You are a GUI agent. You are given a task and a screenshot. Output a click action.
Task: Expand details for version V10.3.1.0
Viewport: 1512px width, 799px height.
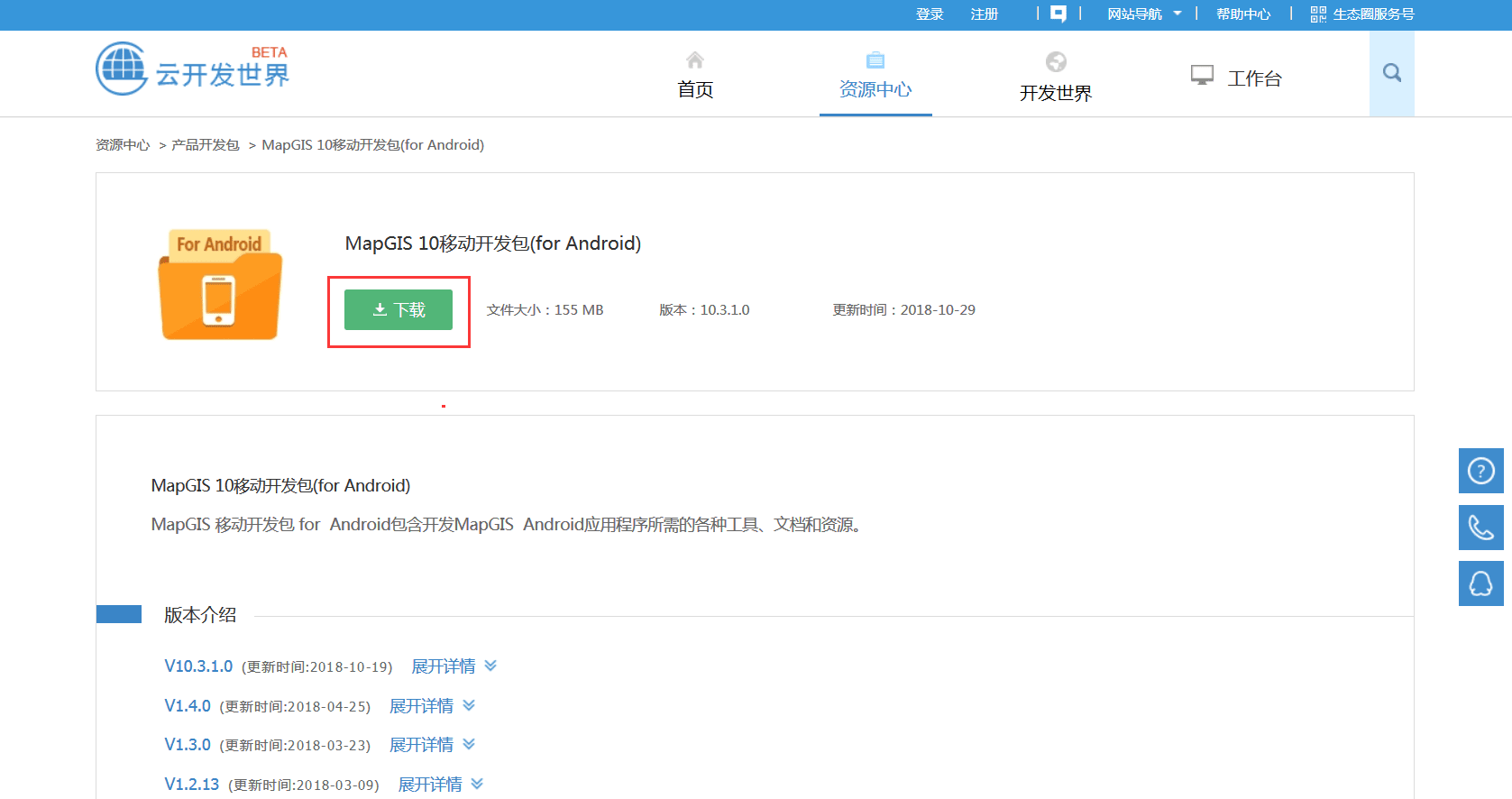pos(454,666)
